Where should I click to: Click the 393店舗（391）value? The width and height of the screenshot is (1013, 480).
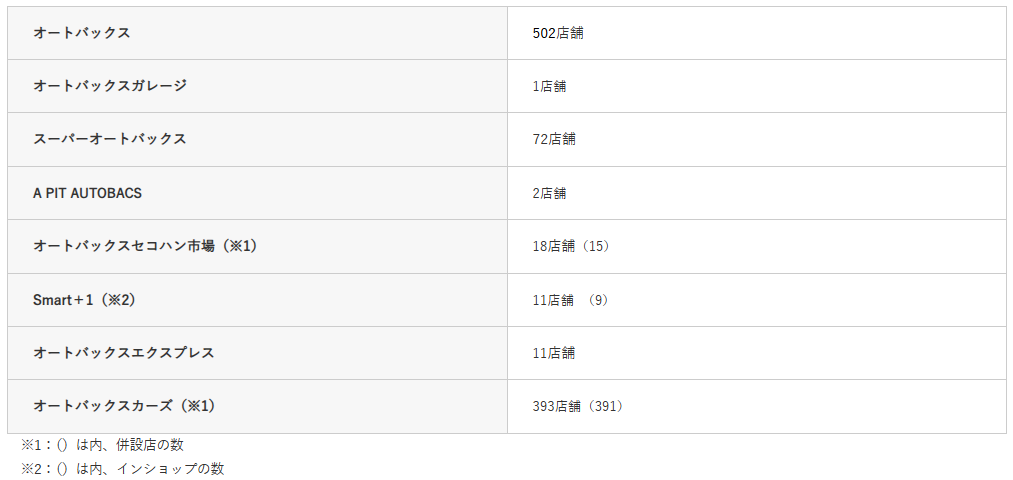(x=580, y=406)
